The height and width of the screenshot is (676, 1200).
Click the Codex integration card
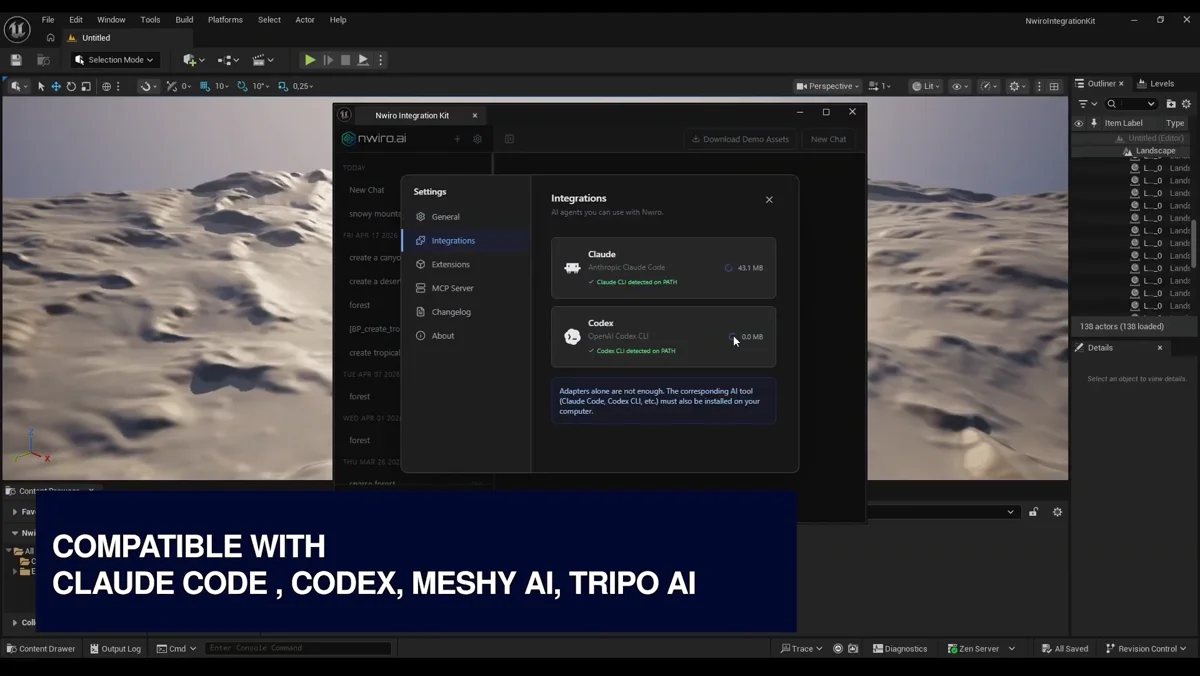tap(663, 337)
